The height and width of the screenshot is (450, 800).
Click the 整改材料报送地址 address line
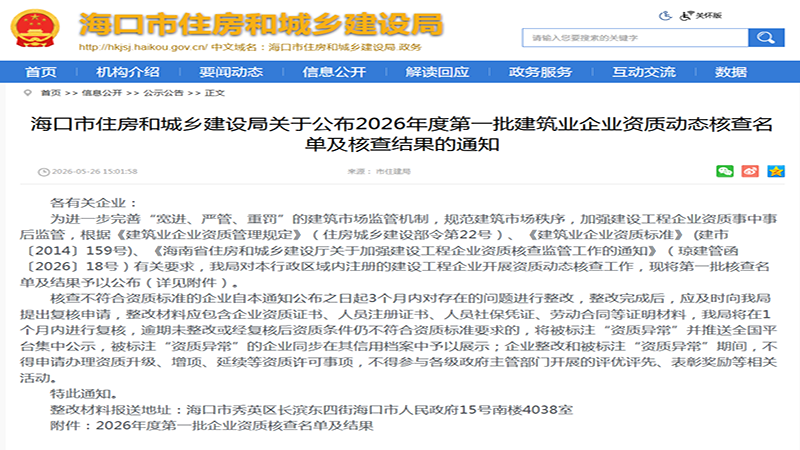click(x=311, y=410)
